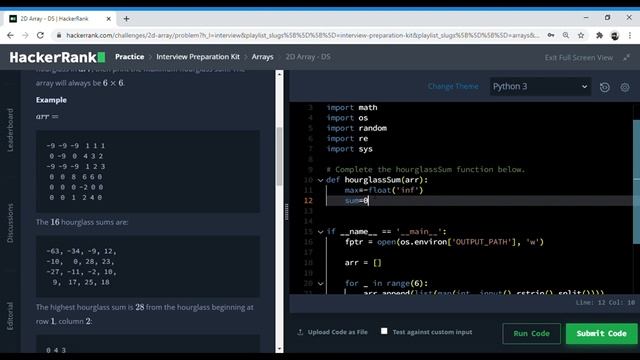
Task: Open the browser extensions puzzle icon
Action: click(599, 36)
